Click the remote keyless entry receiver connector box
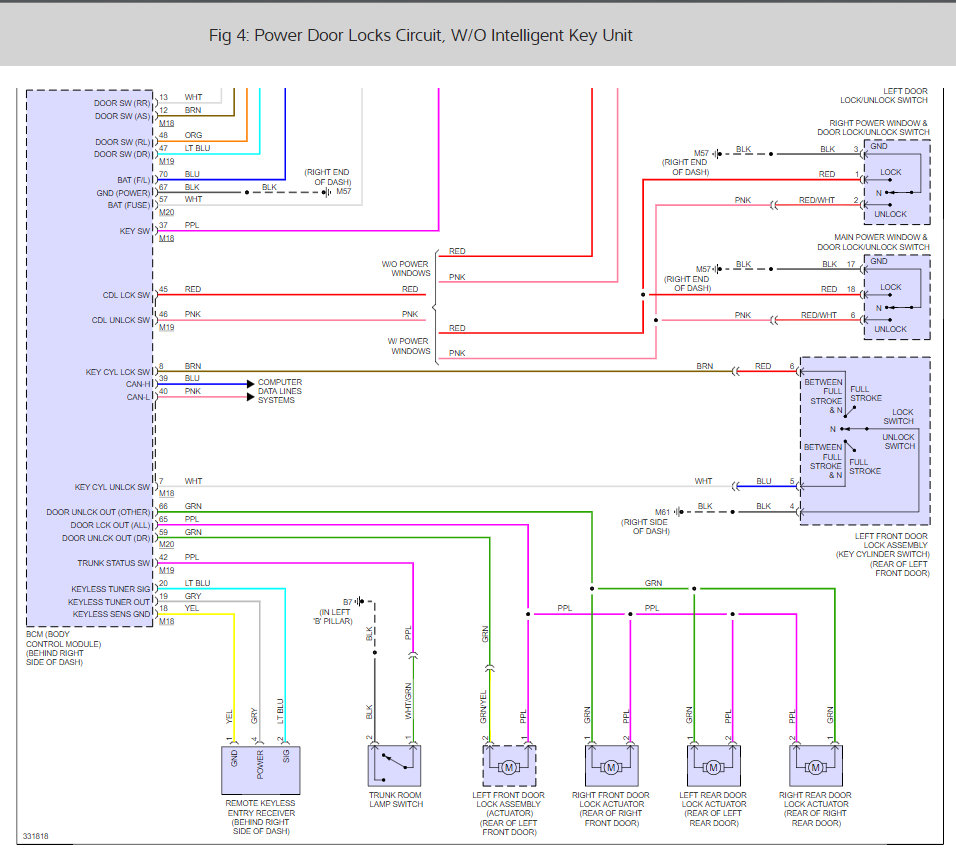Viewport: 956px width, 857px height. (260, 770)
